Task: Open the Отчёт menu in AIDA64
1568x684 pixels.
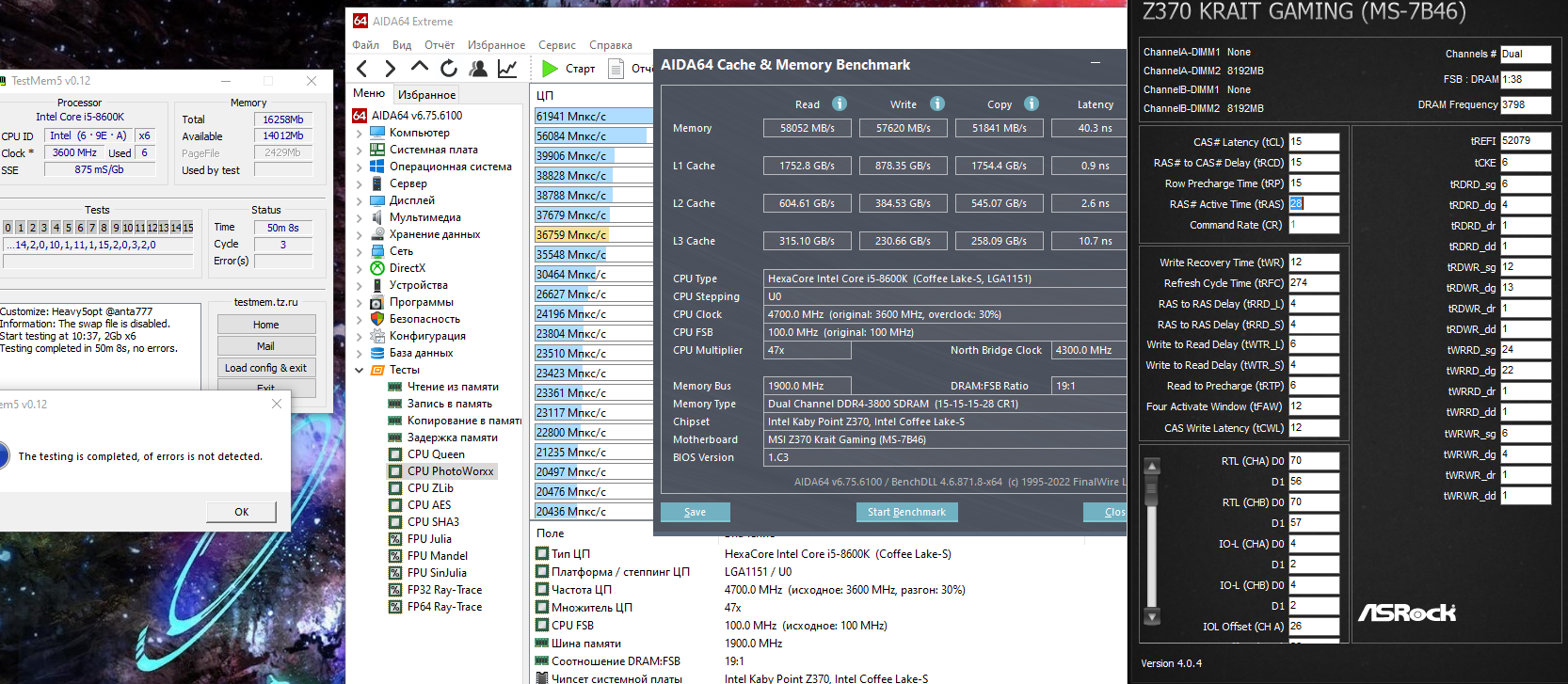Action: (x=440, y=45)
